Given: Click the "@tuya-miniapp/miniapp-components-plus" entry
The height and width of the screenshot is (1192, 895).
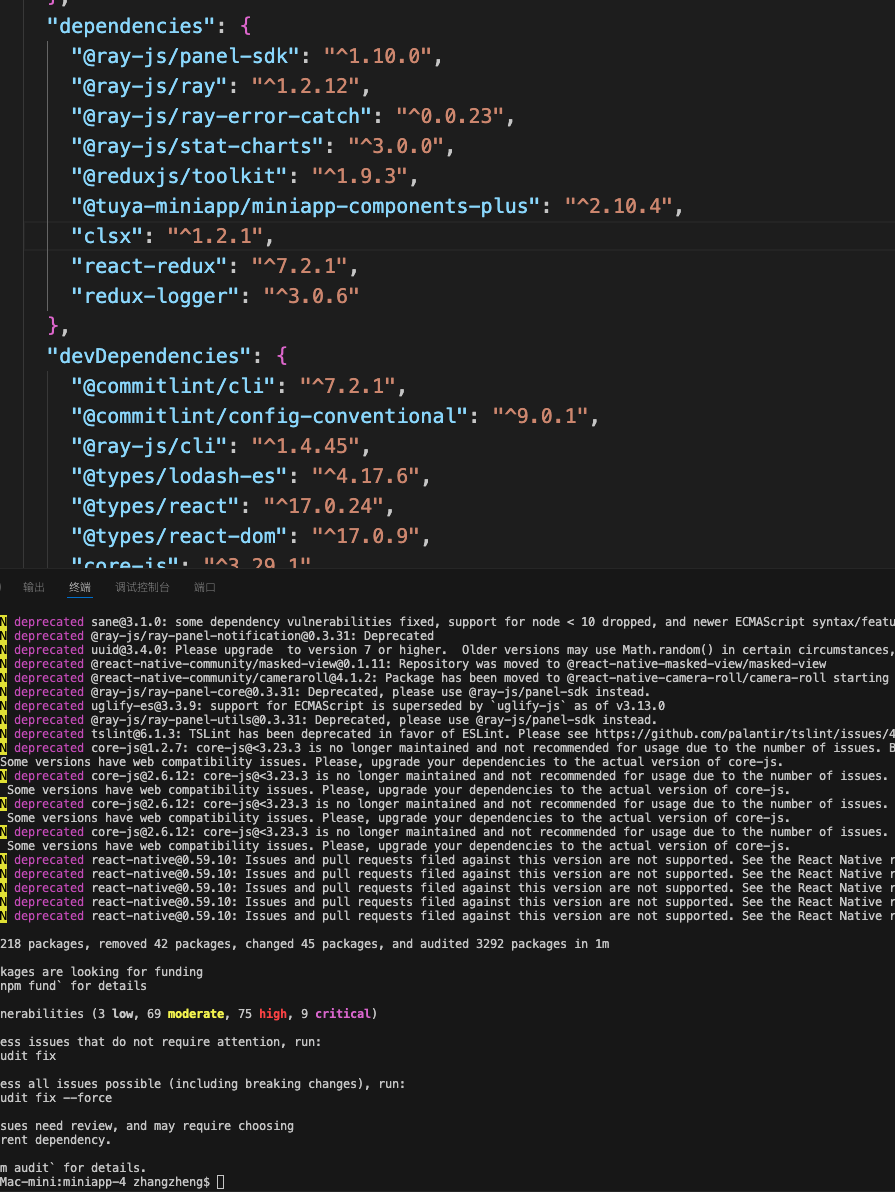Looking at the screenshot, I should point(305,206).
